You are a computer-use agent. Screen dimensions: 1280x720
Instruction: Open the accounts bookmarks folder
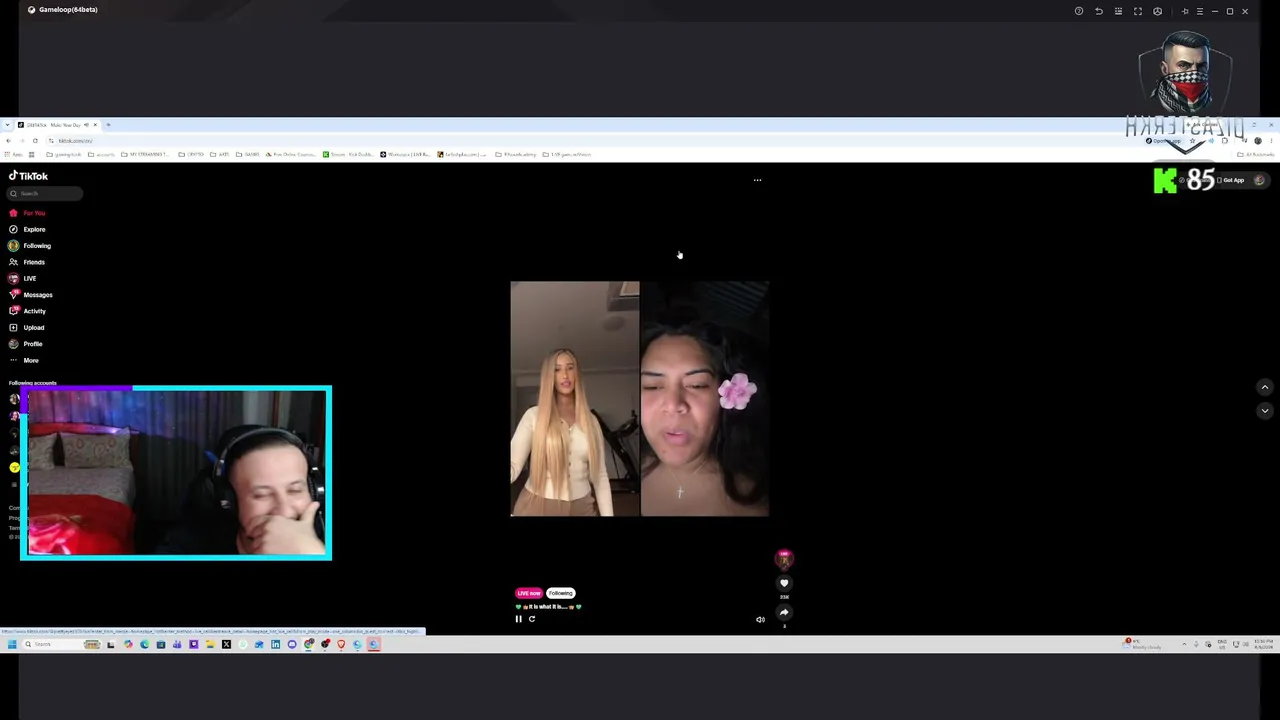tap(101, 155)
